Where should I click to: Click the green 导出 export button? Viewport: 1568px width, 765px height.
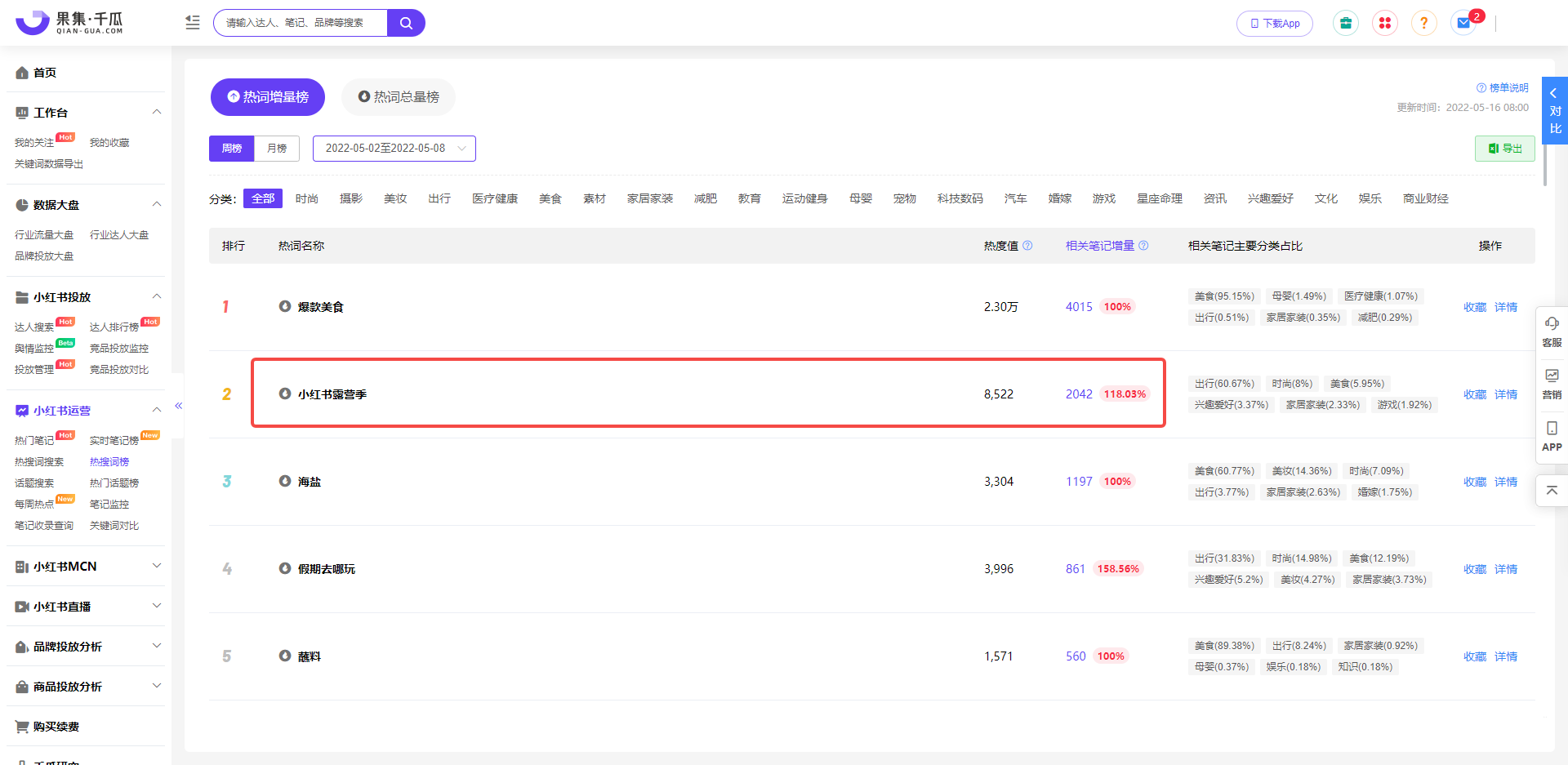pyautogui.click(x=1504, y=149)
